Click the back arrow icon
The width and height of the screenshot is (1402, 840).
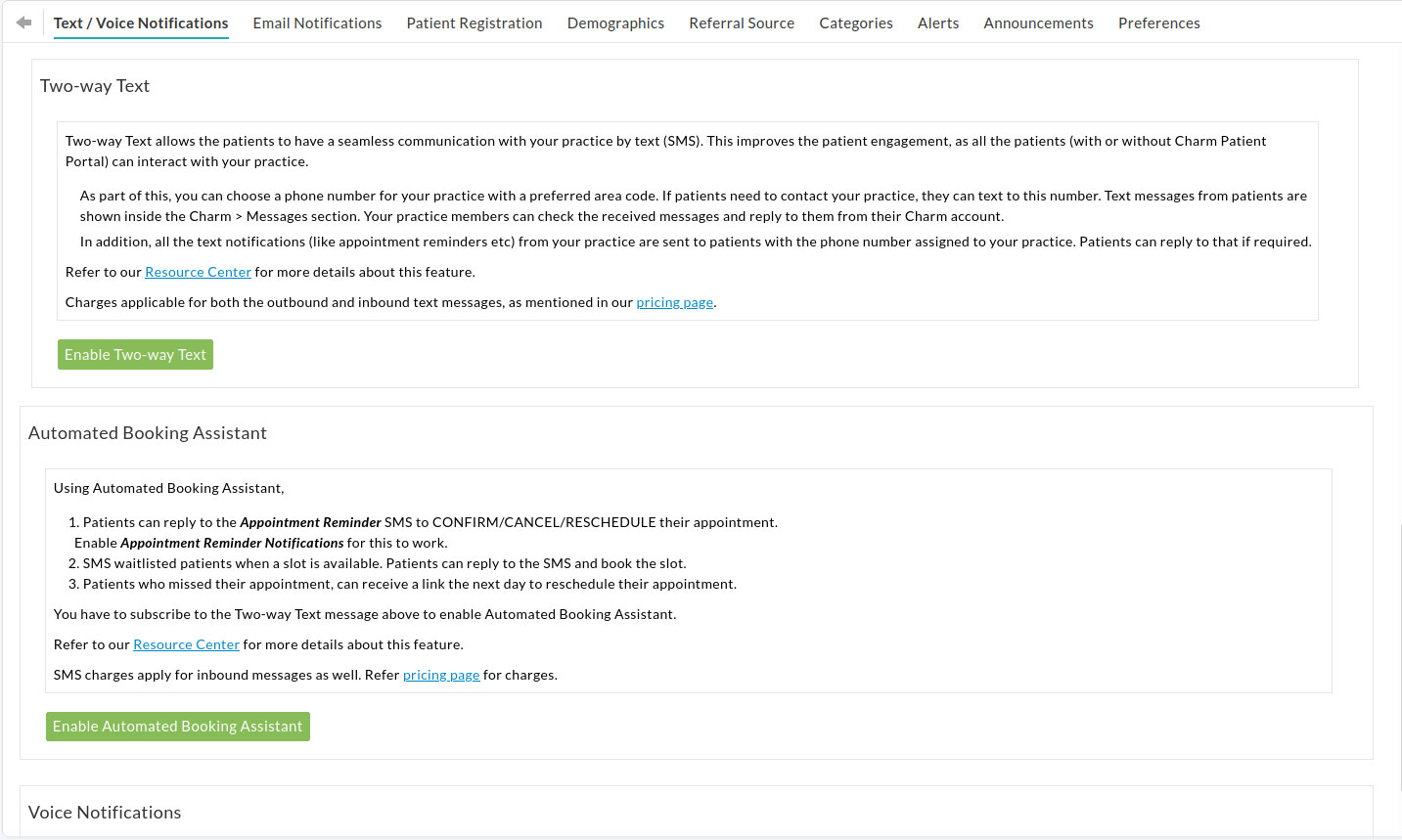point(23,22)
